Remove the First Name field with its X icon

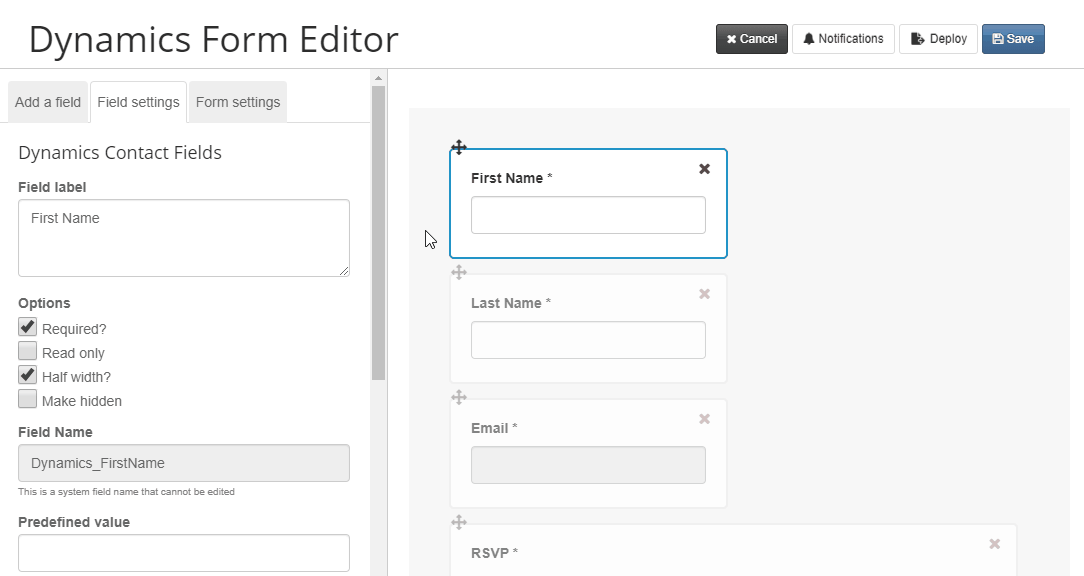point(704,169)
